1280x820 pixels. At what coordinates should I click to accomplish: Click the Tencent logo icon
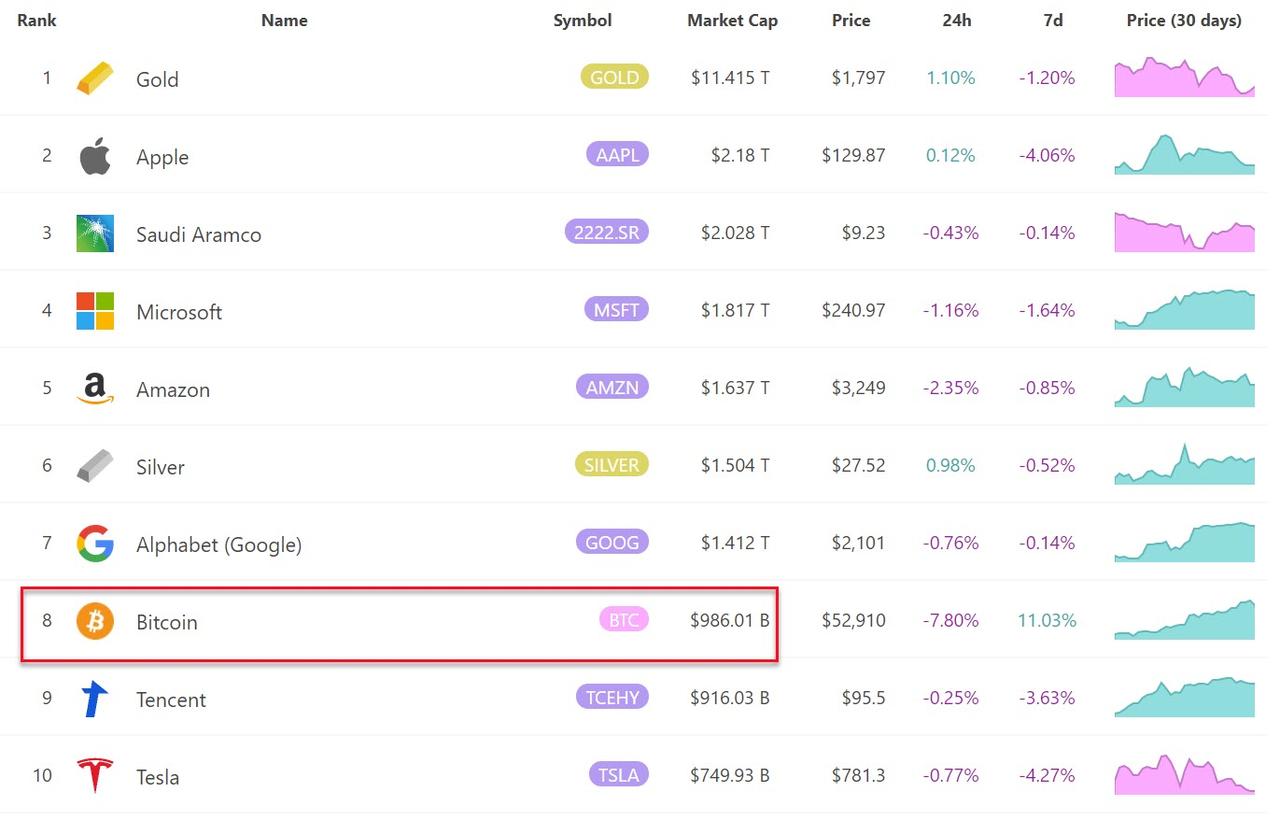(95, 699)
